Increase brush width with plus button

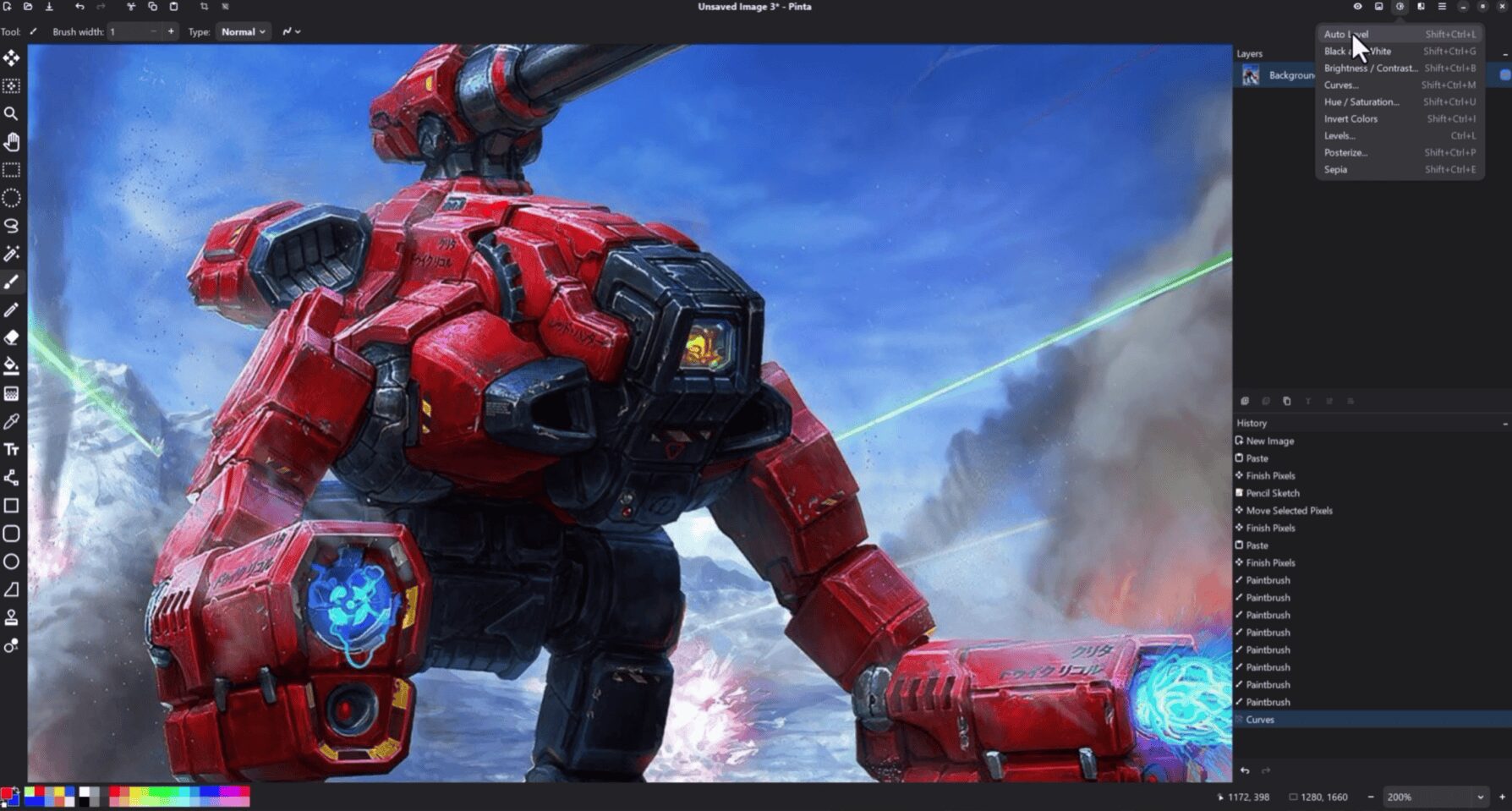171,31
